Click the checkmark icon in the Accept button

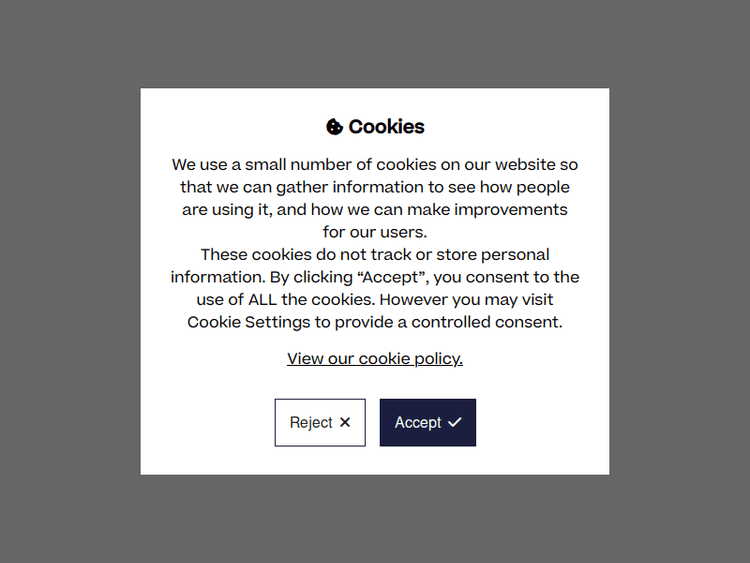(x=455, y=422)
